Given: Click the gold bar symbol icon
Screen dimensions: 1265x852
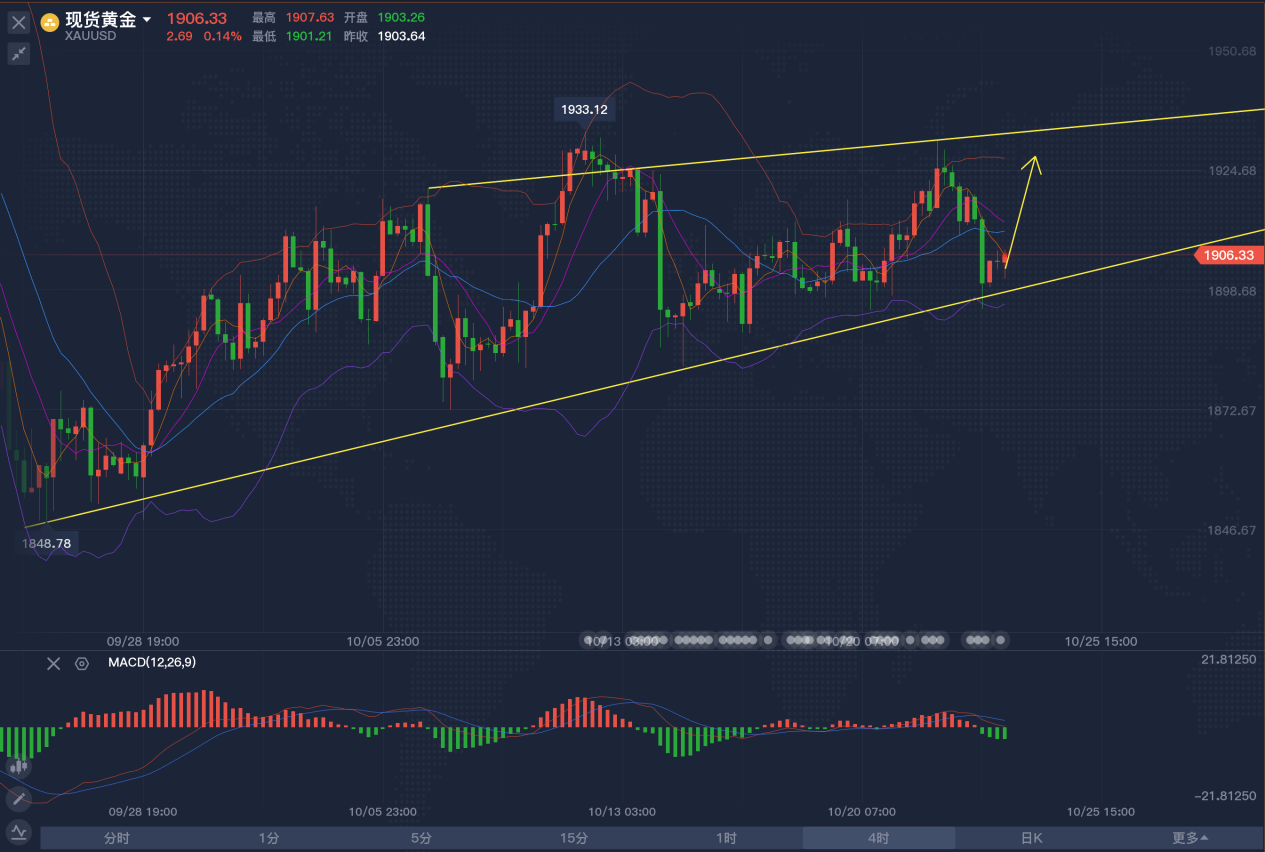Looking at the screenshot, I should pyautogui.click(x=49, y=21).
